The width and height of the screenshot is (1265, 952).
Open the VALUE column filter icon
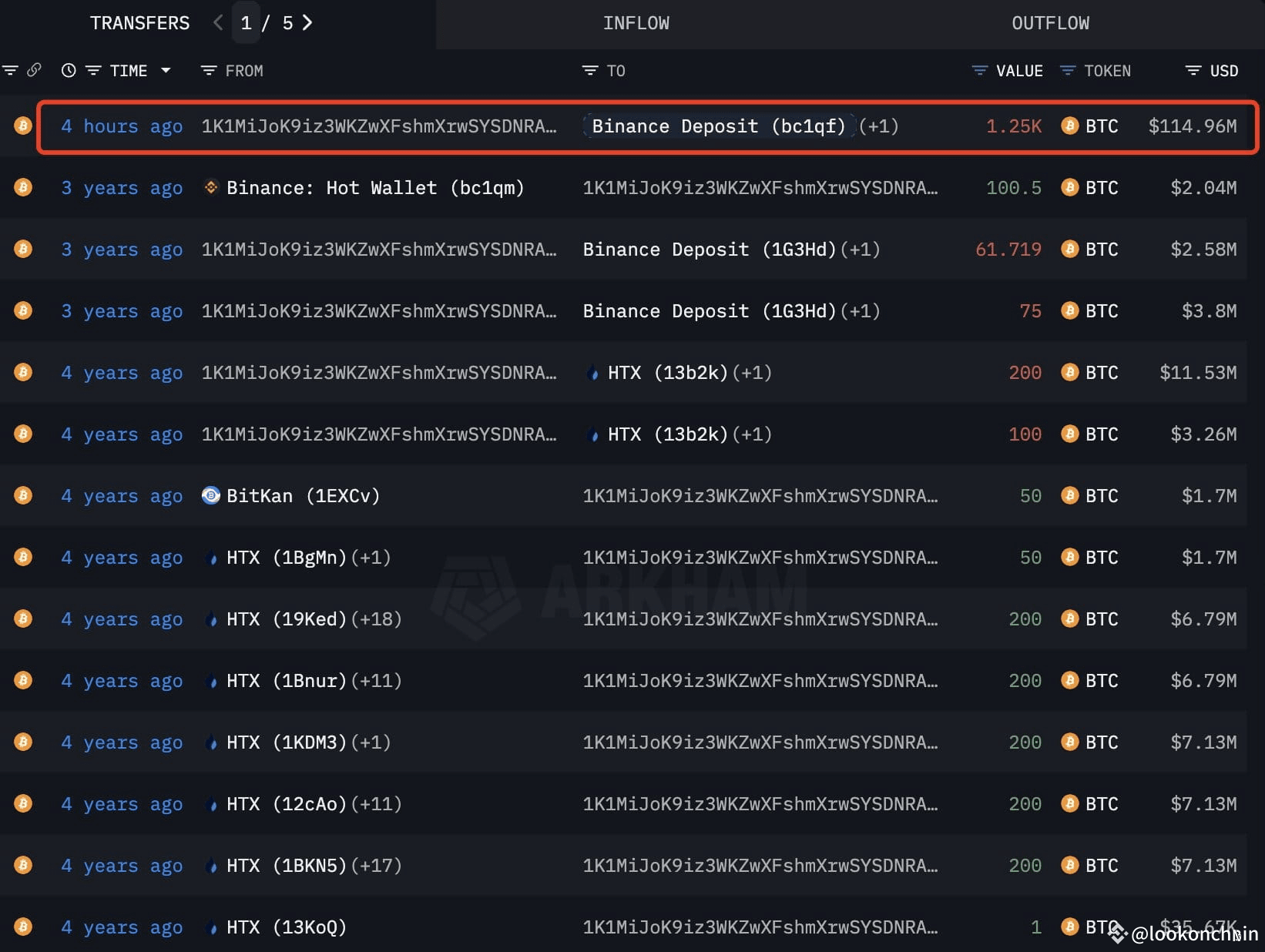979,71
